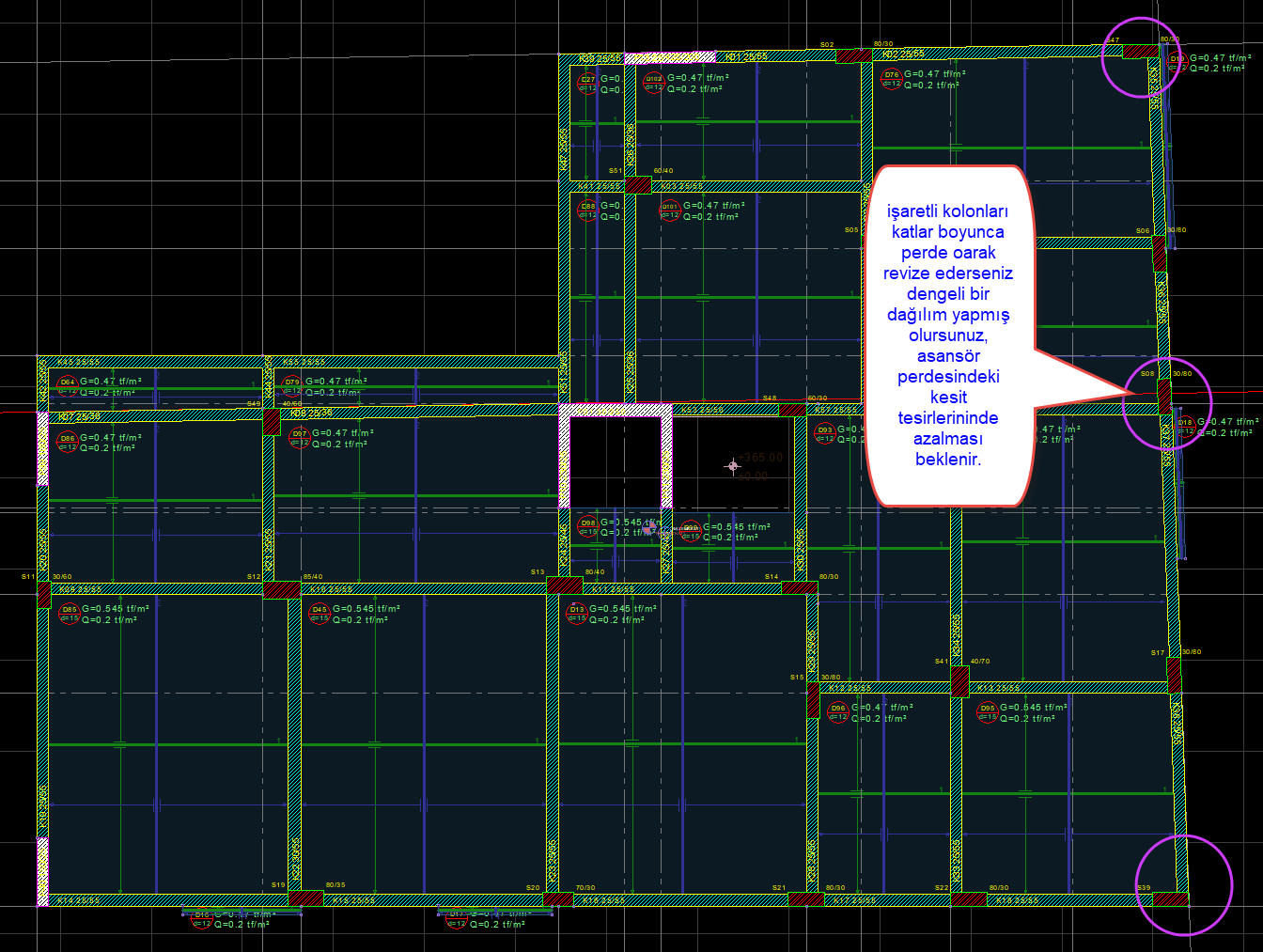This screenshot has width=1263, height=952.
Task: Select slab label D95
Action: point(987,712)
